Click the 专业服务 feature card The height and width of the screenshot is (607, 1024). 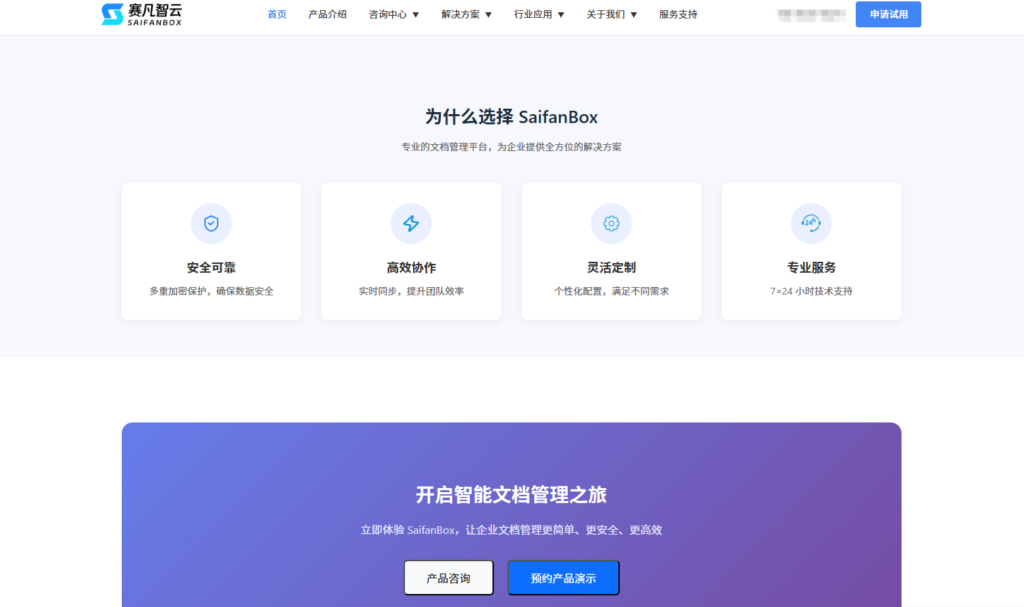[811, 250]
